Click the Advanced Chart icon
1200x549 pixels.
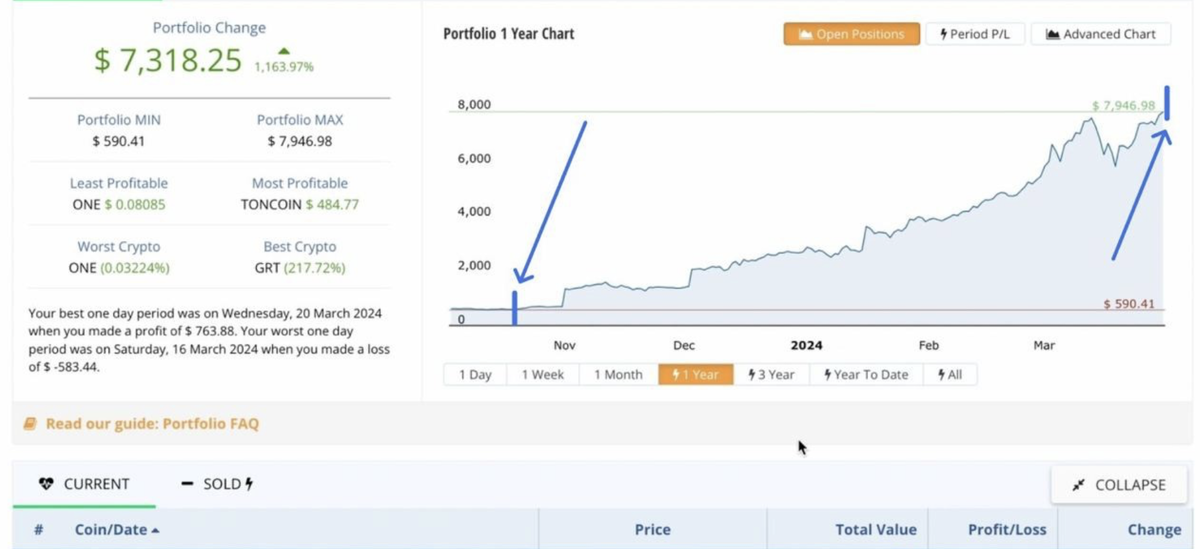point(1052,34)
